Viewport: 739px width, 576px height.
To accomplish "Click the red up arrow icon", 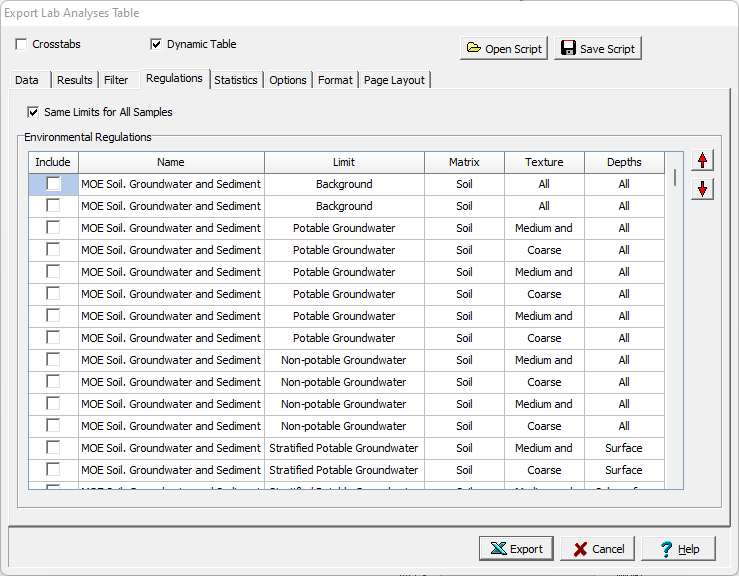I will tap(702, 160).
